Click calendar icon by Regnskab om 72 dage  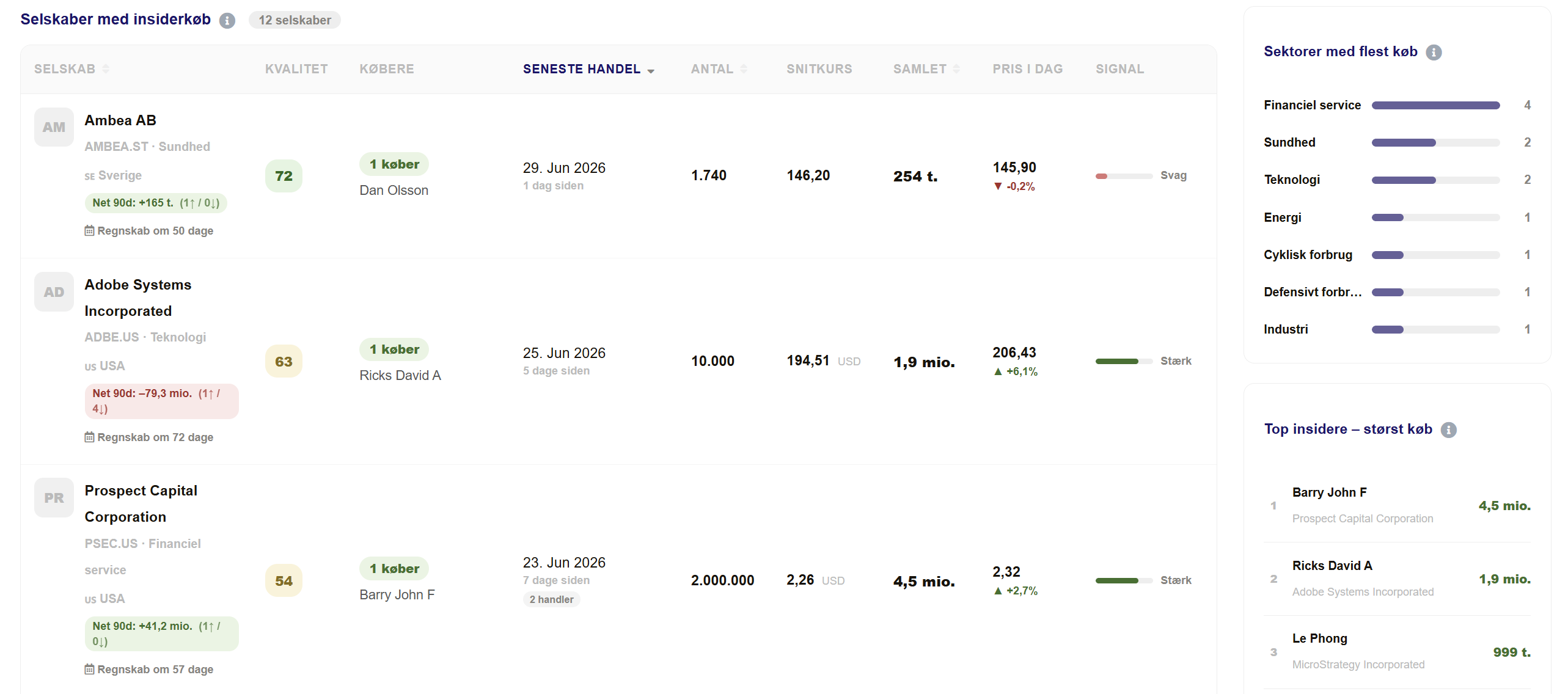(x=89, y=437)
